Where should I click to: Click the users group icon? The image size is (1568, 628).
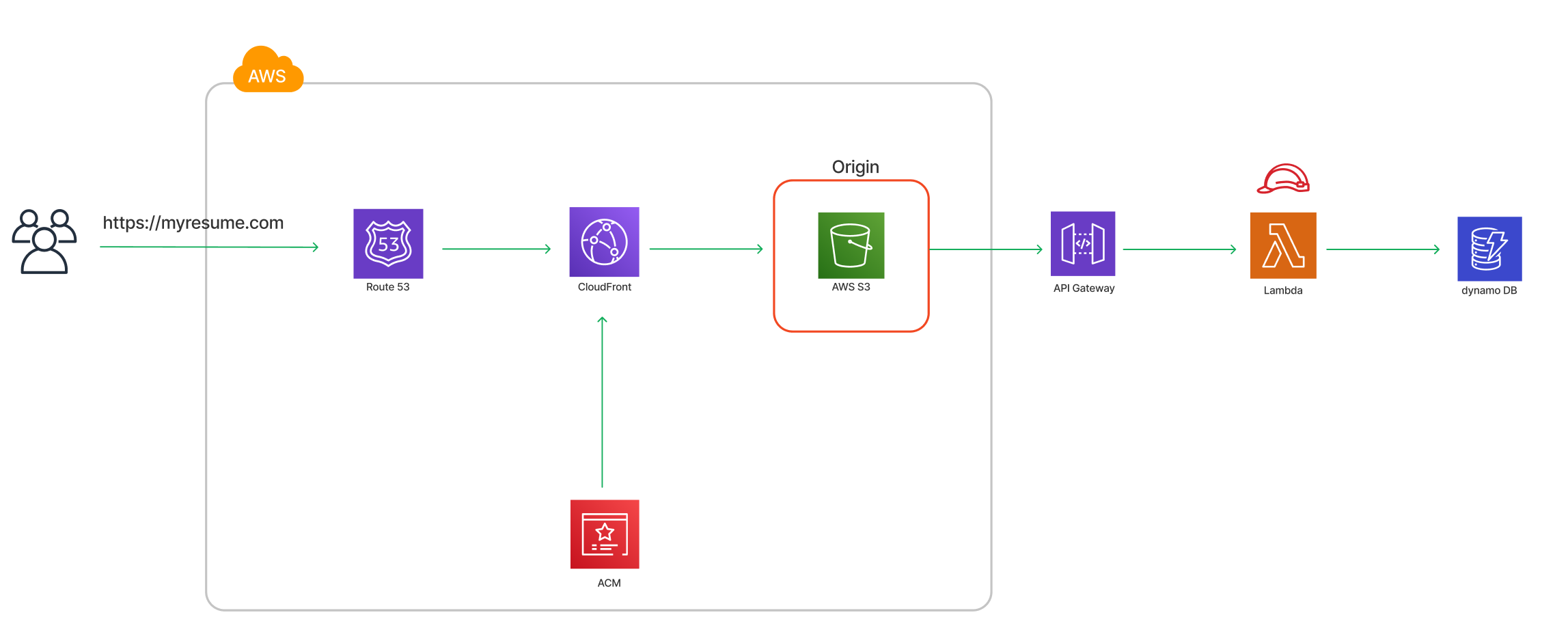(44, 242)
